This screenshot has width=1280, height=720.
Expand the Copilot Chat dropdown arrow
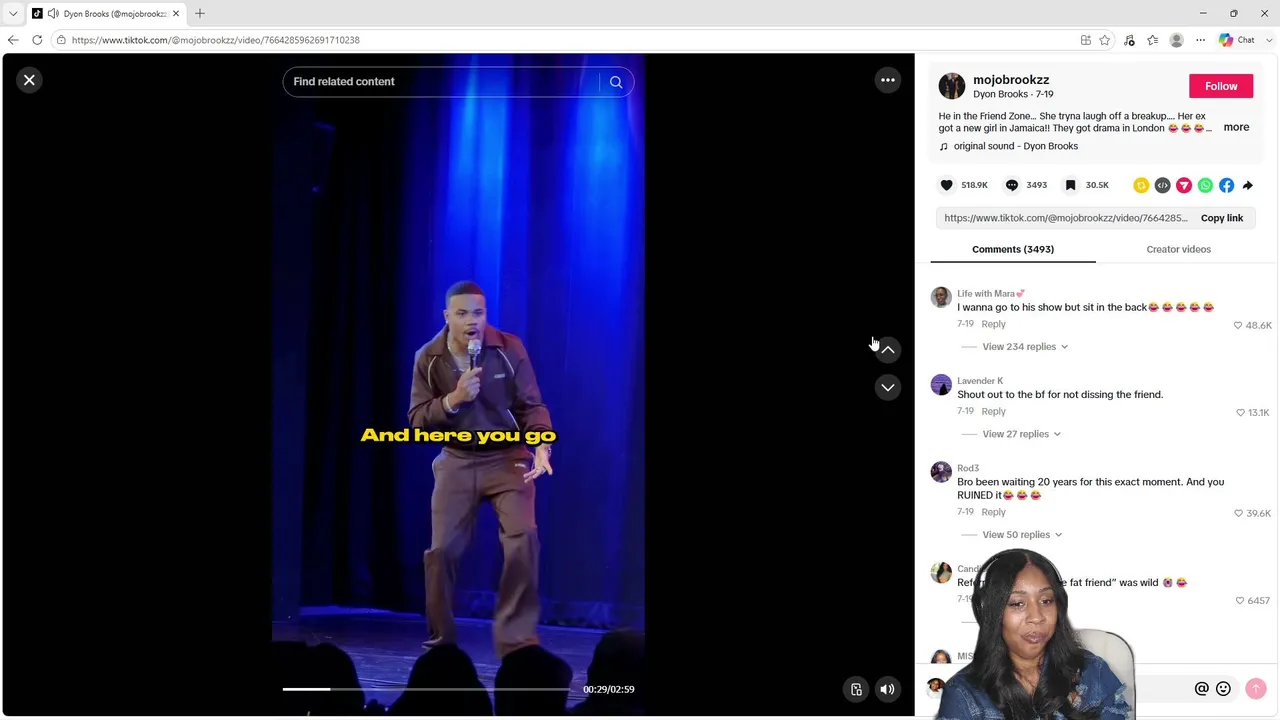[x=1269, y=40]
